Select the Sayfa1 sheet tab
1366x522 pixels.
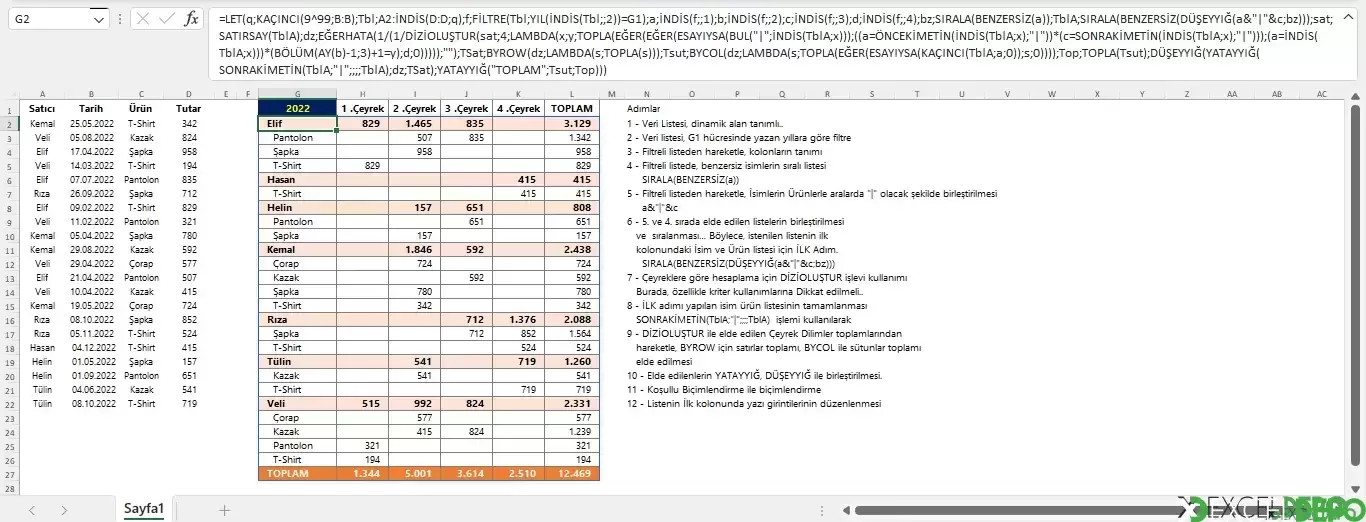pyautogui.click(x=144, y=508)
